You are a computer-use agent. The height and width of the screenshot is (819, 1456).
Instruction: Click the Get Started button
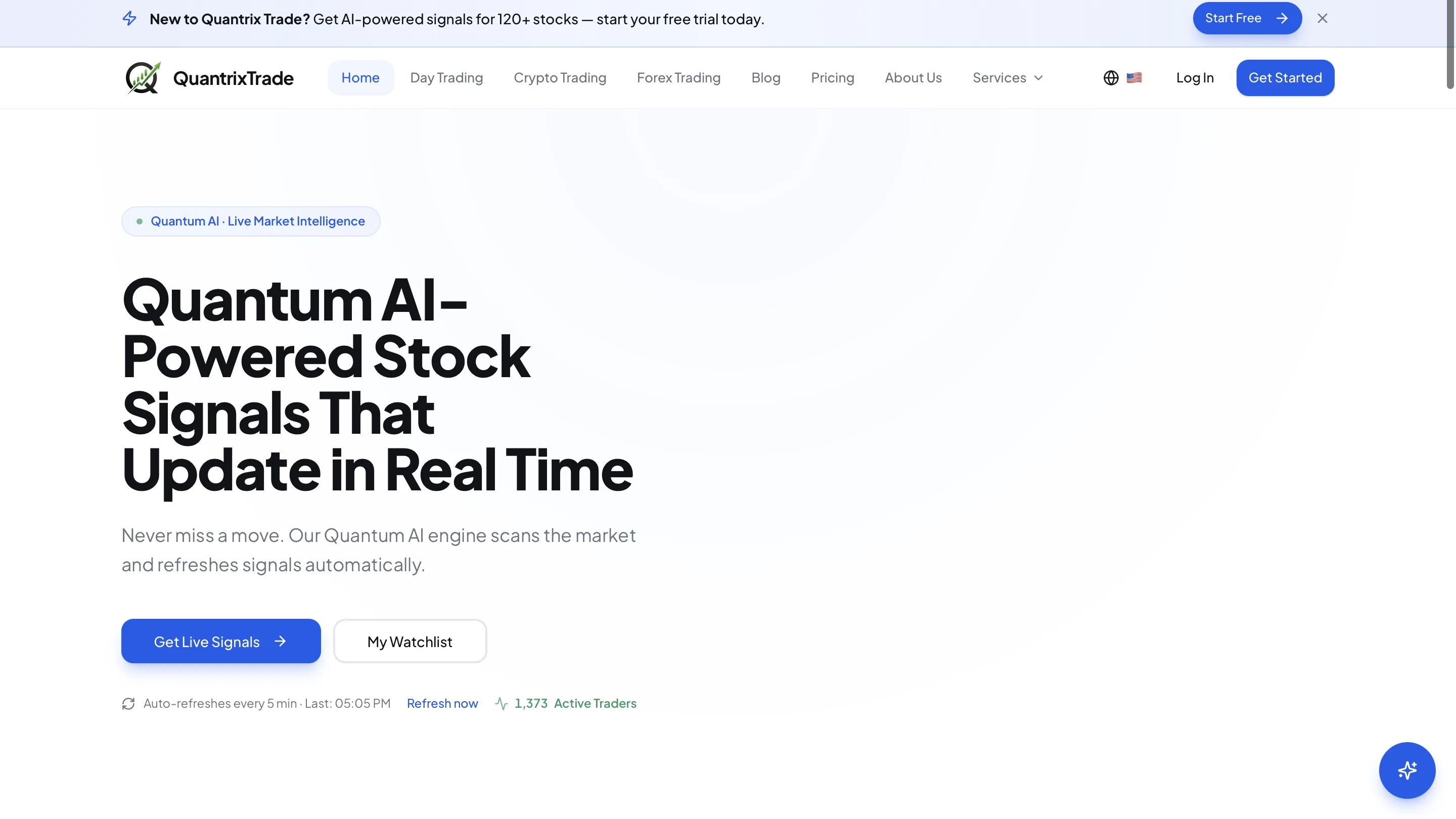(1285, 78)
